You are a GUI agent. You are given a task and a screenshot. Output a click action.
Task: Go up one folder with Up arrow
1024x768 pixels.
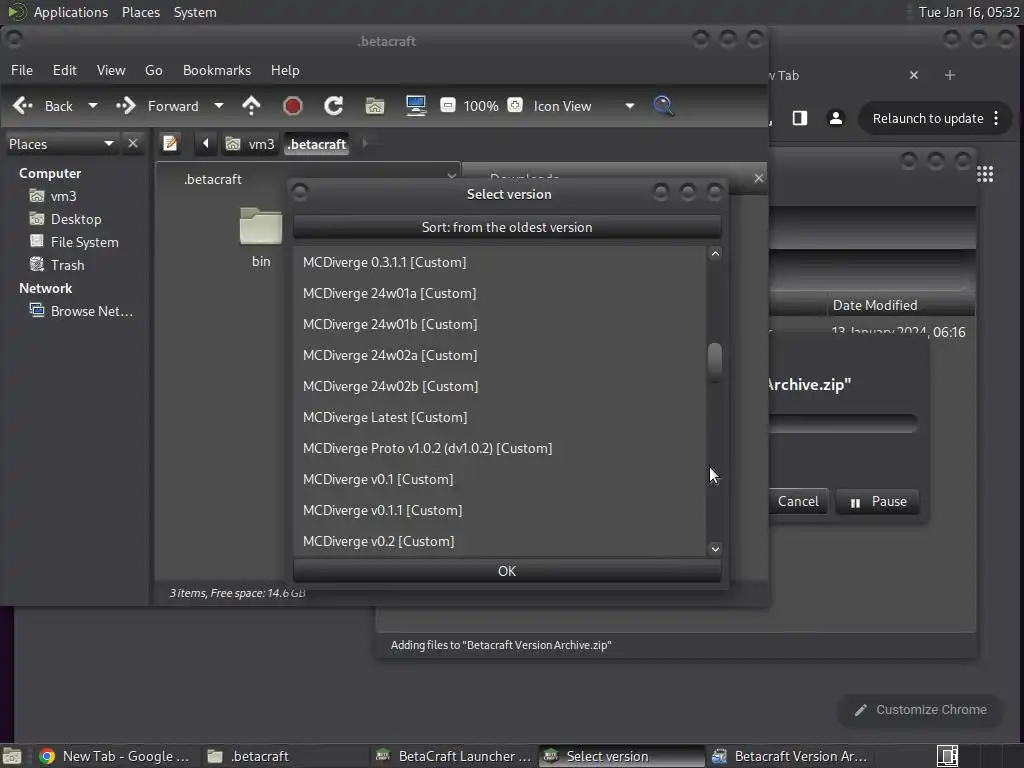coord(251,106)
